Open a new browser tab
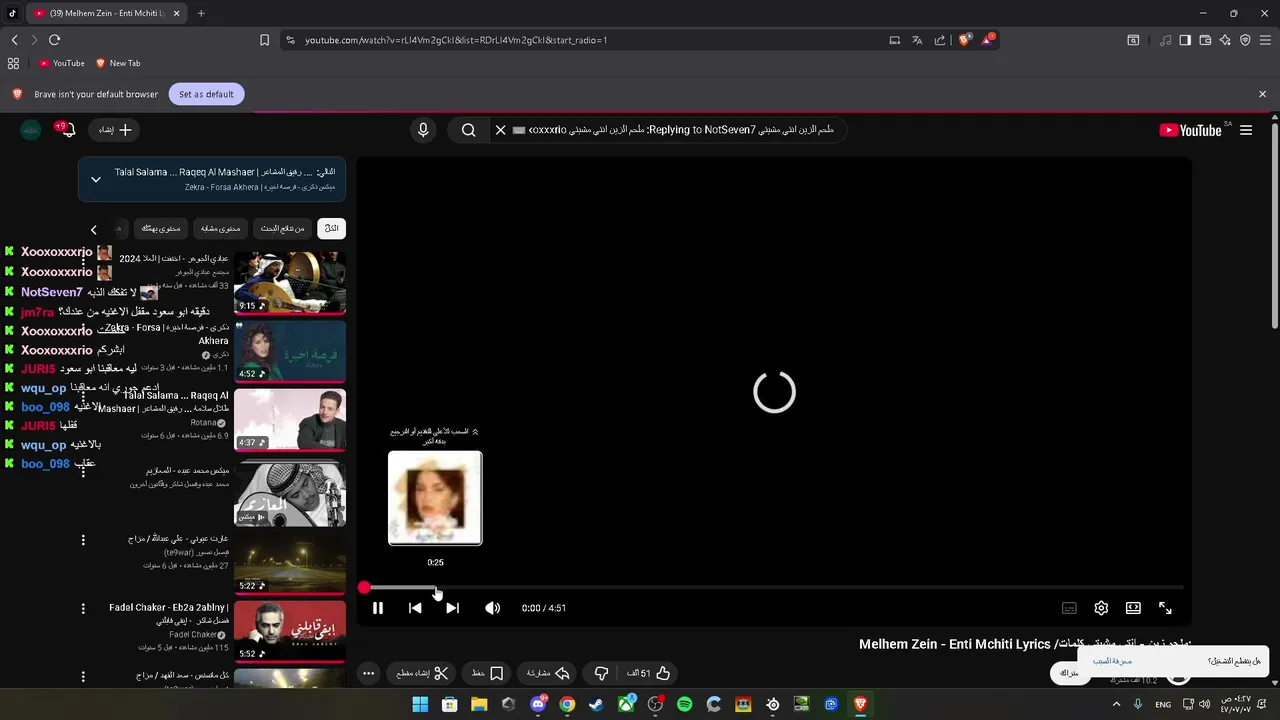Image resolution: width=1280 pixels, height=720 pixels. pos(201,13)
